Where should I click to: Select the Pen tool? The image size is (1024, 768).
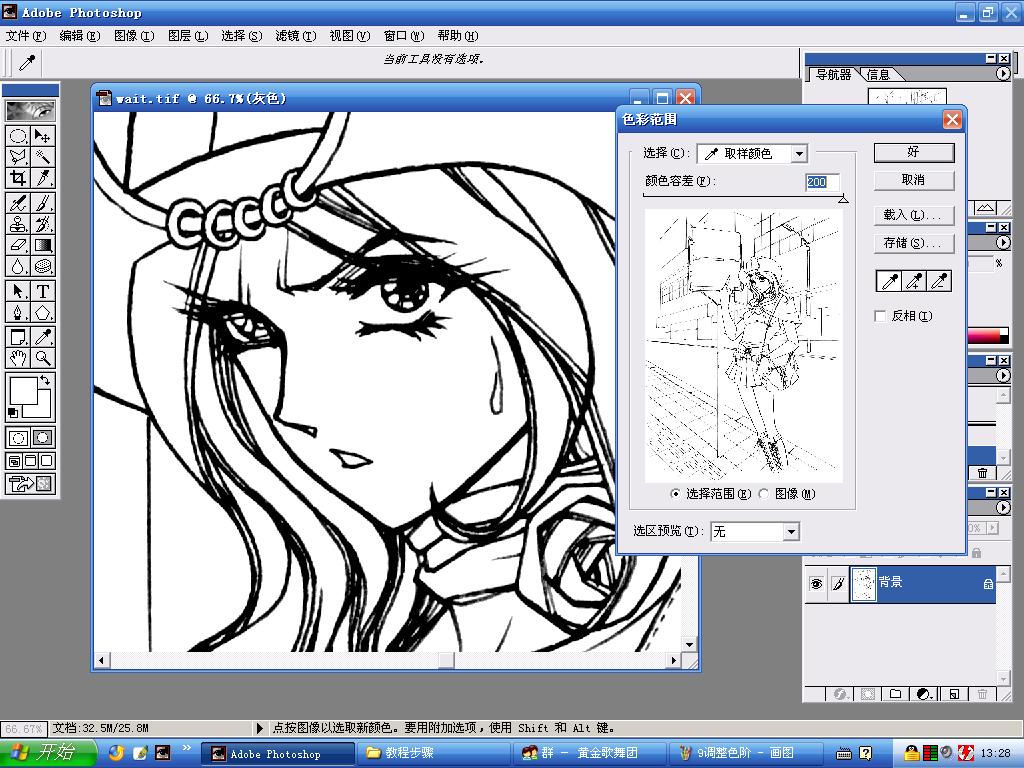coord(18,312)
